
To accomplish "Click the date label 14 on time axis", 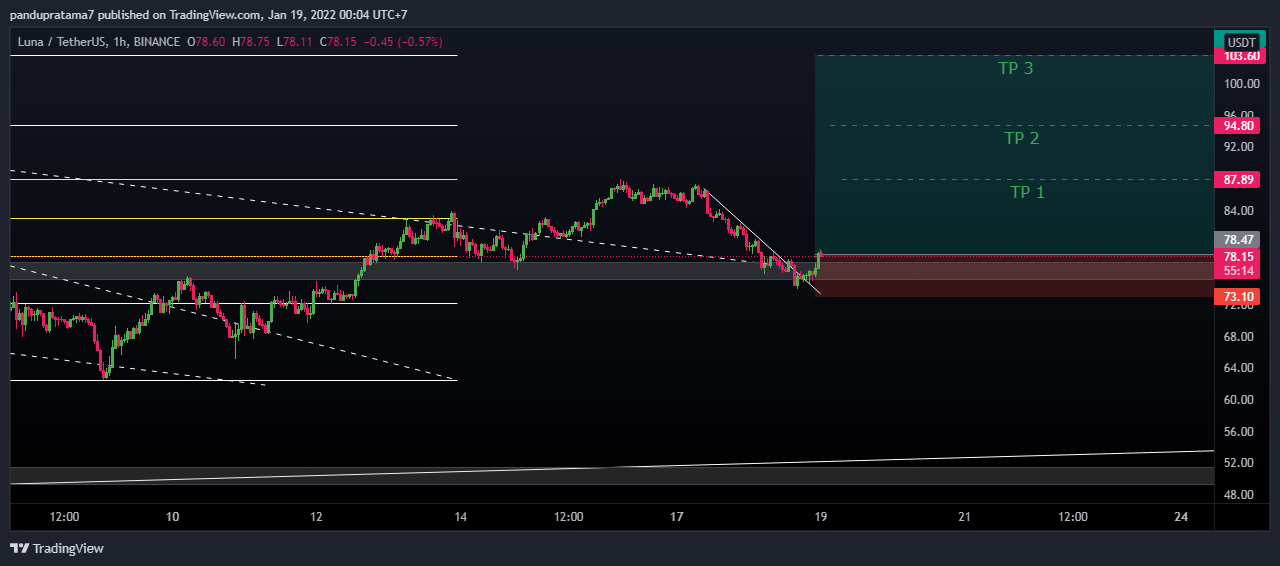I will 460,517.
